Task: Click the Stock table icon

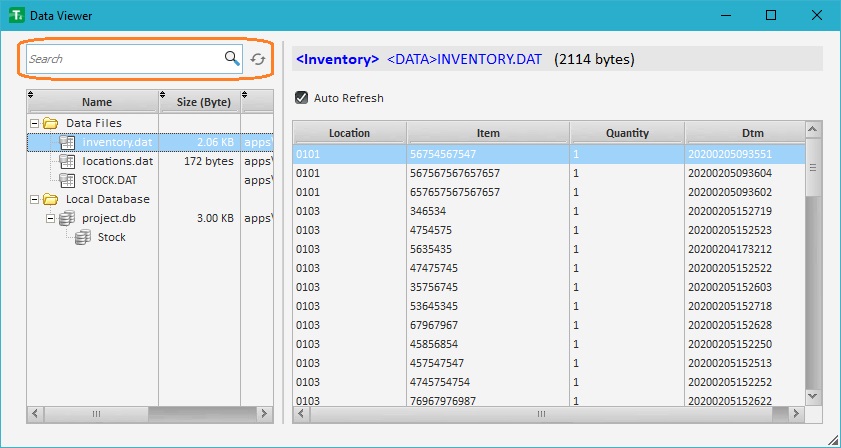Action: [x=83, y=237]
